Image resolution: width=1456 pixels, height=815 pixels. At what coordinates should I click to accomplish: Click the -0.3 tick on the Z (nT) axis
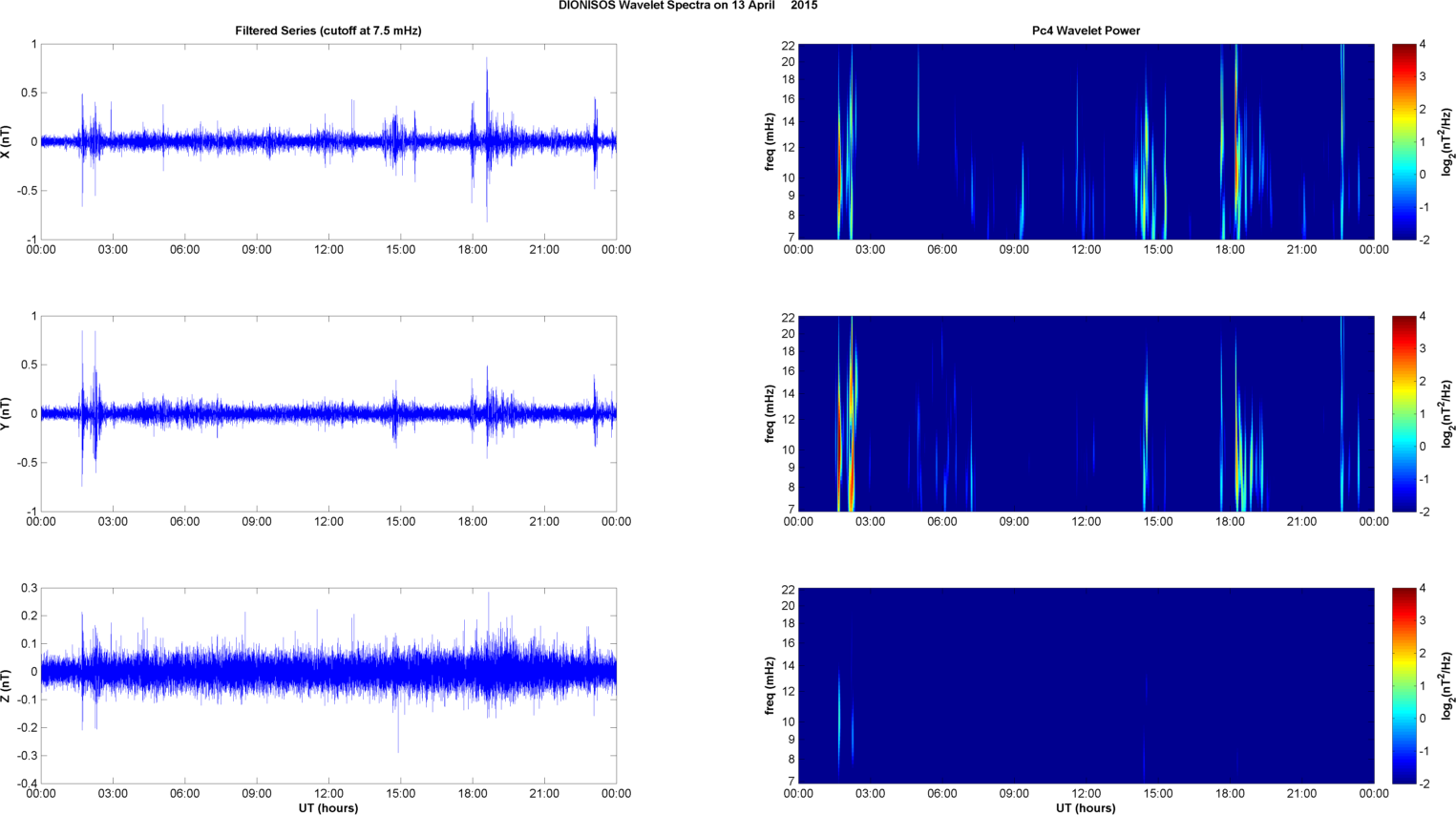[x=27, y=756]
